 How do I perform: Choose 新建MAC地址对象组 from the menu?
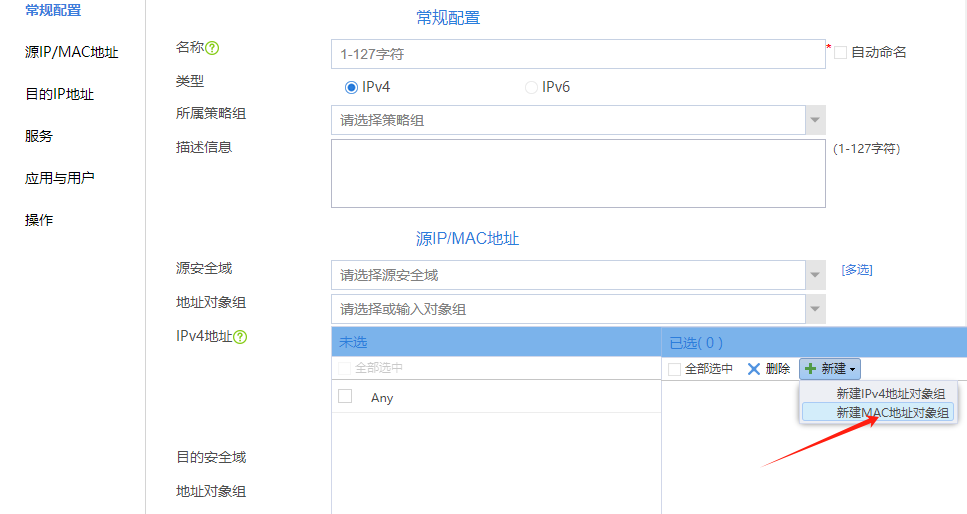(x=894, y=412)
